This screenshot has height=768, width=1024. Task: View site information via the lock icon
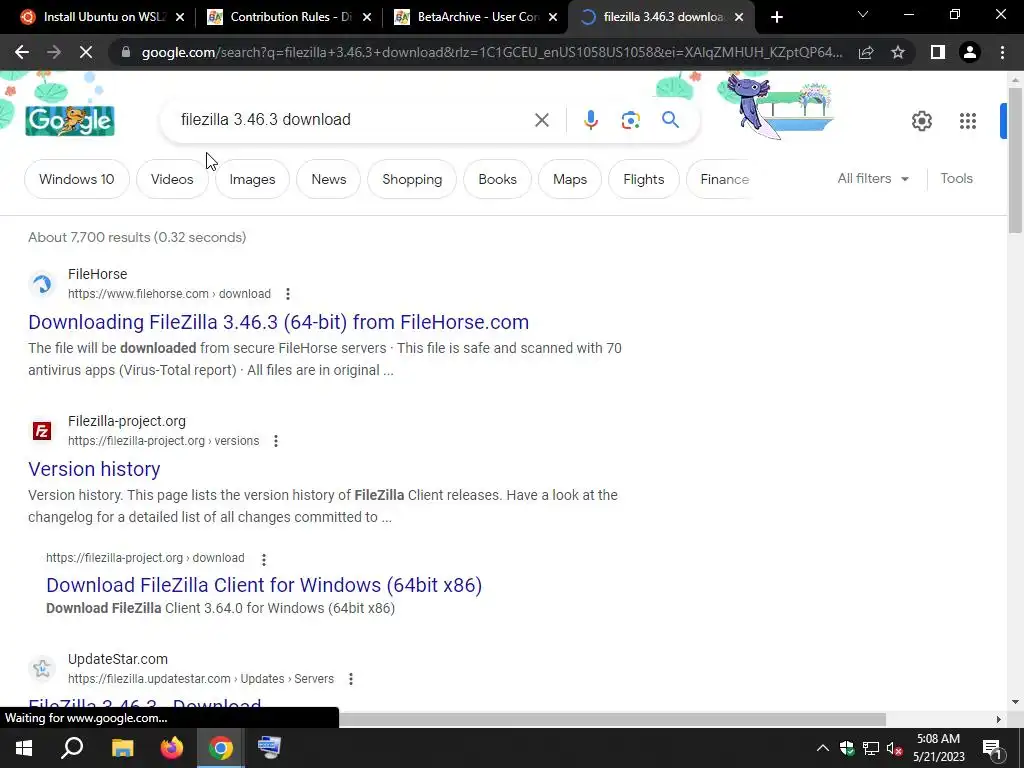(x=126, y=52)
